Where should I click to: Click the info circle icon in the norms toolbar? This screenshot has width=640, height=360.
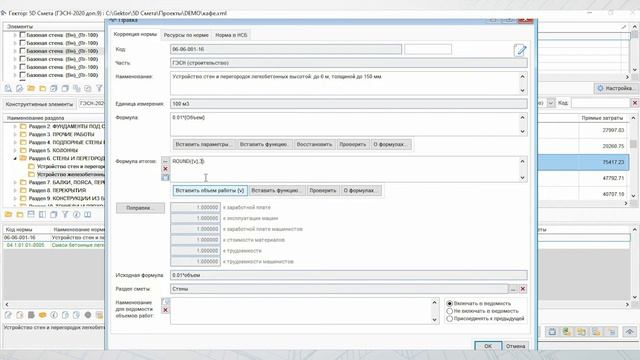(x=54, y=315)
